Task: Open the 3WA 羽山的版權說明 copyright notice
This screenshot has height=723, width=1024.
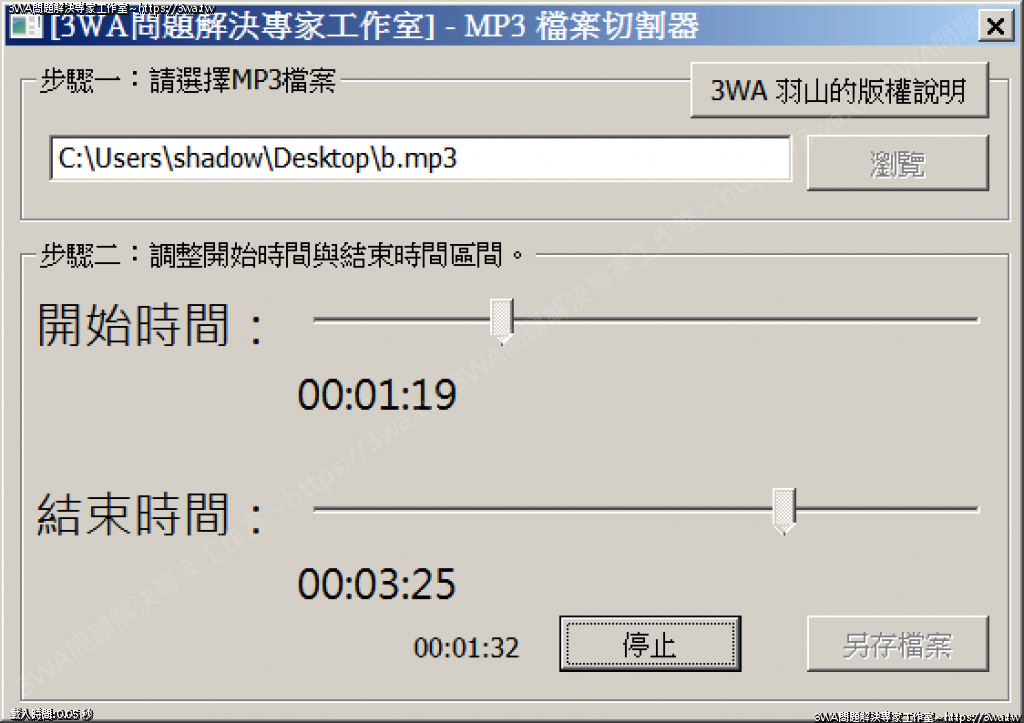Action: click(x=839, y=90)
